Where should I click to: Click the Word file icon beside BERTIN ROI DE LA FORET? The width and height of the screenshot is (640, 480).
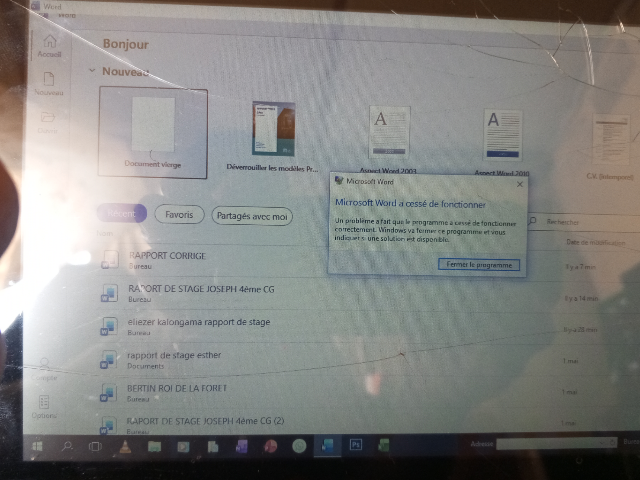[x=109, y=393]
